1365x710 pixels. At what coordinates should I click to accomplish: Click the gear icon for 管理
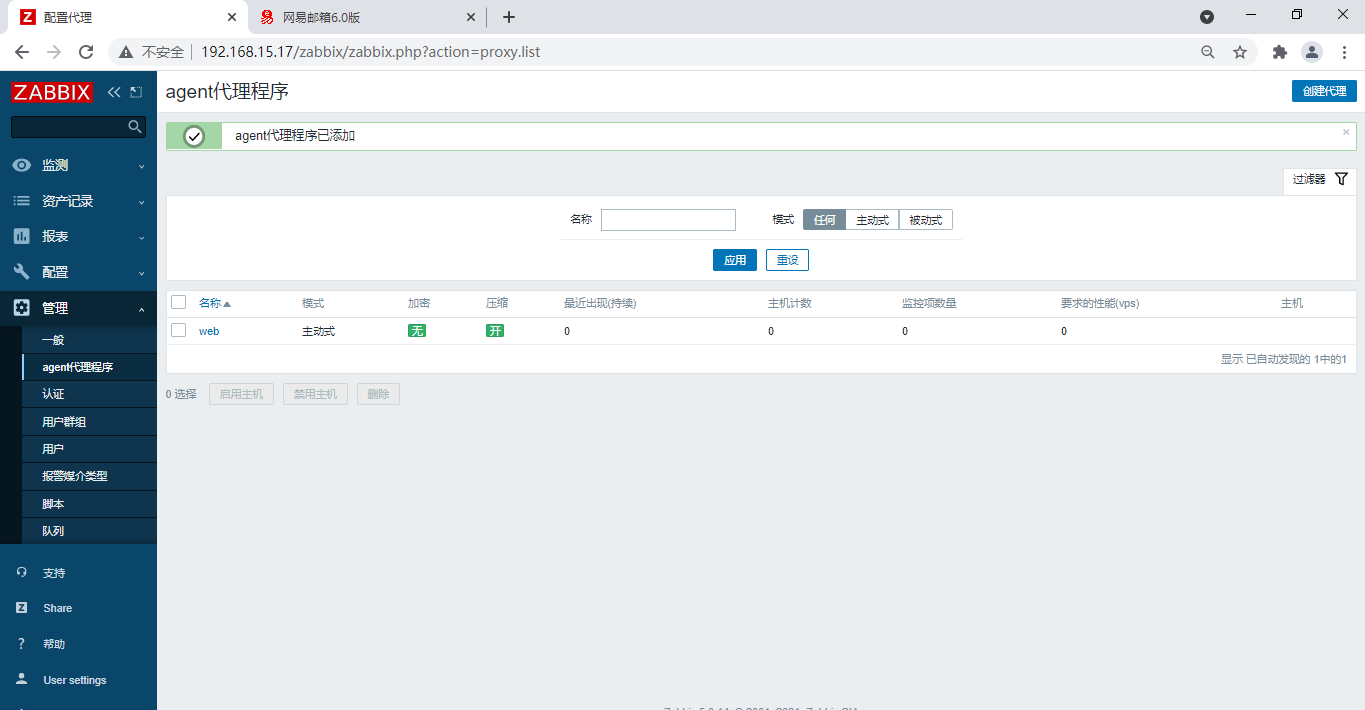click(21, 308)
